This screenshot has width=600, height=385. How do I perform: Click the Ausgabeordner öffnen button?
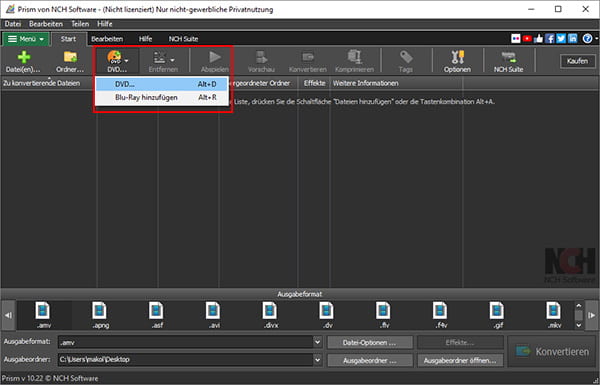pos(460,361)
